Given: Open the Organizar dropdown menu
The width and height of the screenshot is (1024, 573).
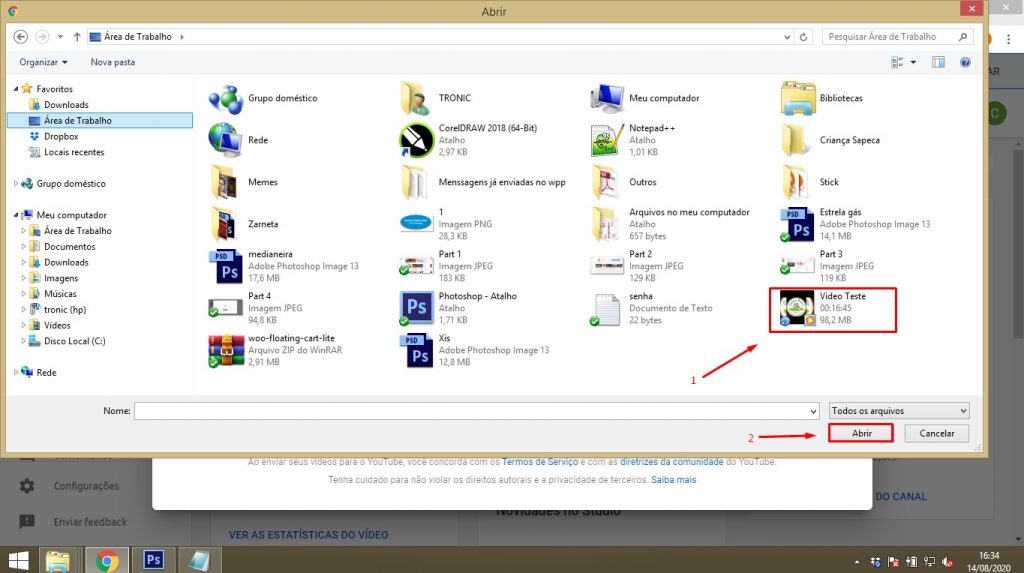Looking at the screenshot, I should point(44,62).
